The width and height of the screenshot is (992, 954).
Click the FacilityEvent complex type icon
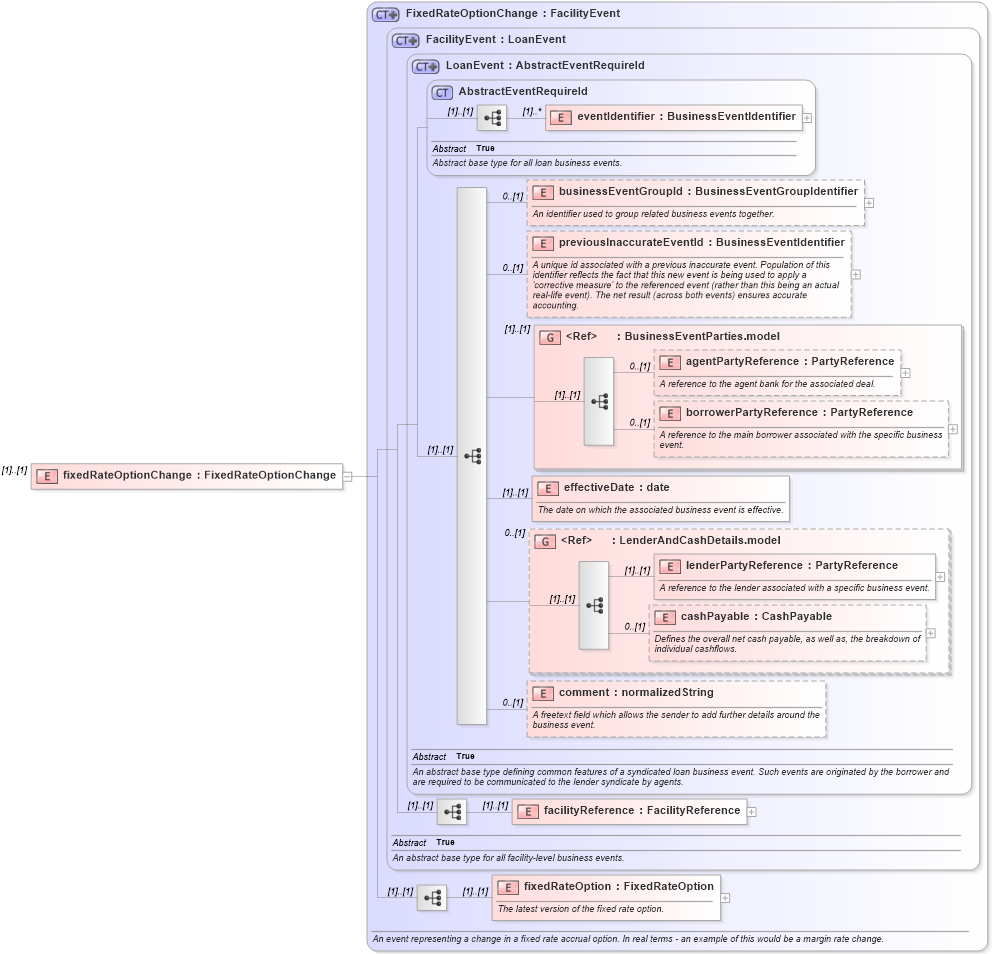point(404,40)
